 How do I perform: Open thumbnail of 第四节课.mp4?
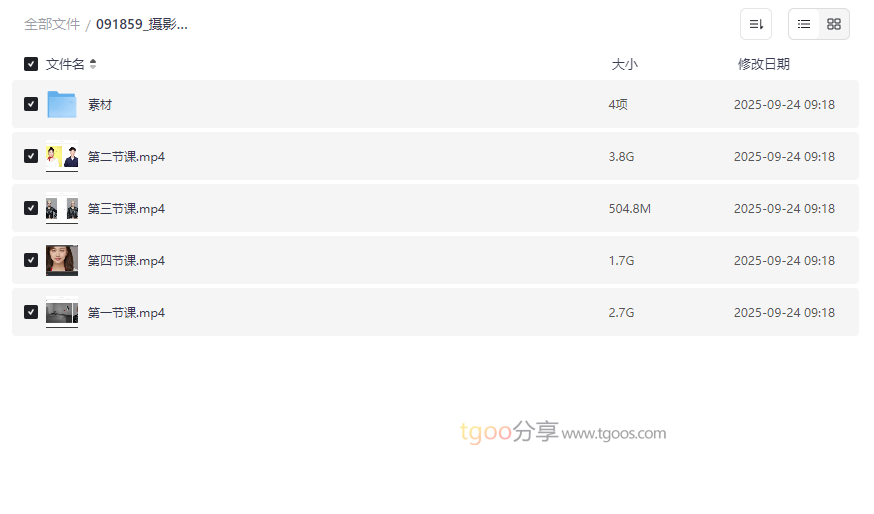(x=62, y=261)
